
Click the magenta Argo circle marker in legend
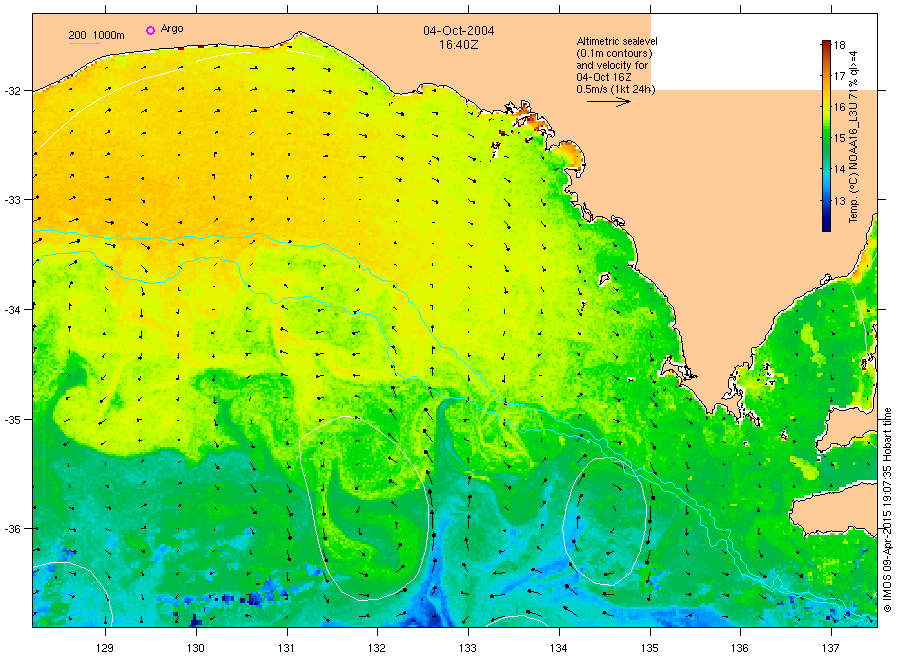pos(150,30)
